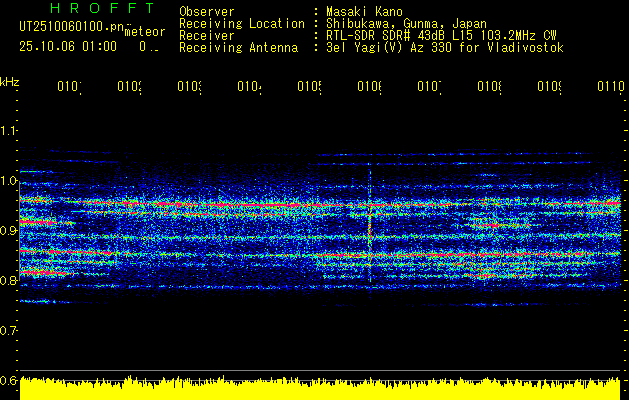Image resolution: width=629 pixels, height=400 pixels.
Task: Select the observer name Masaki Kano
Action: [364, 12]
